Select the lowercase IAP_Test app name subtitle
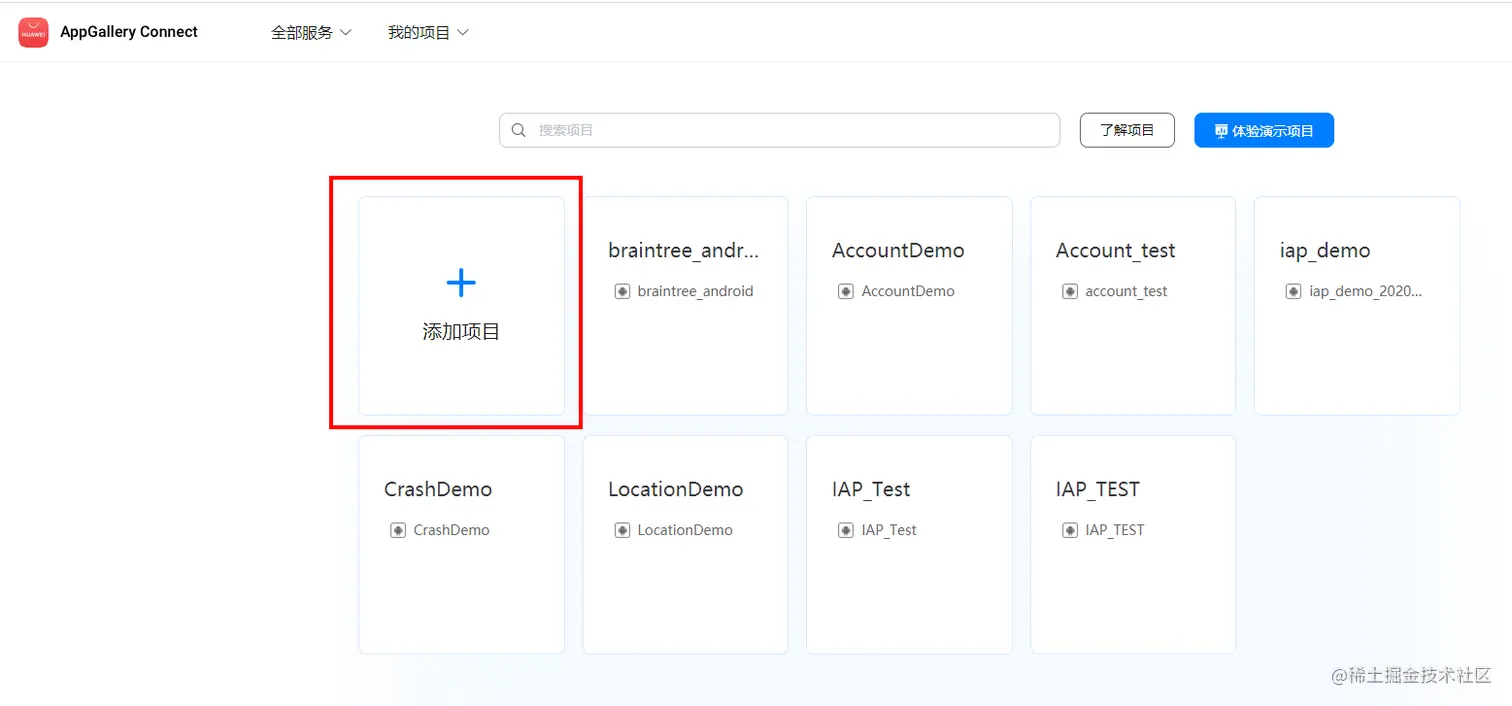 (889, 530)
